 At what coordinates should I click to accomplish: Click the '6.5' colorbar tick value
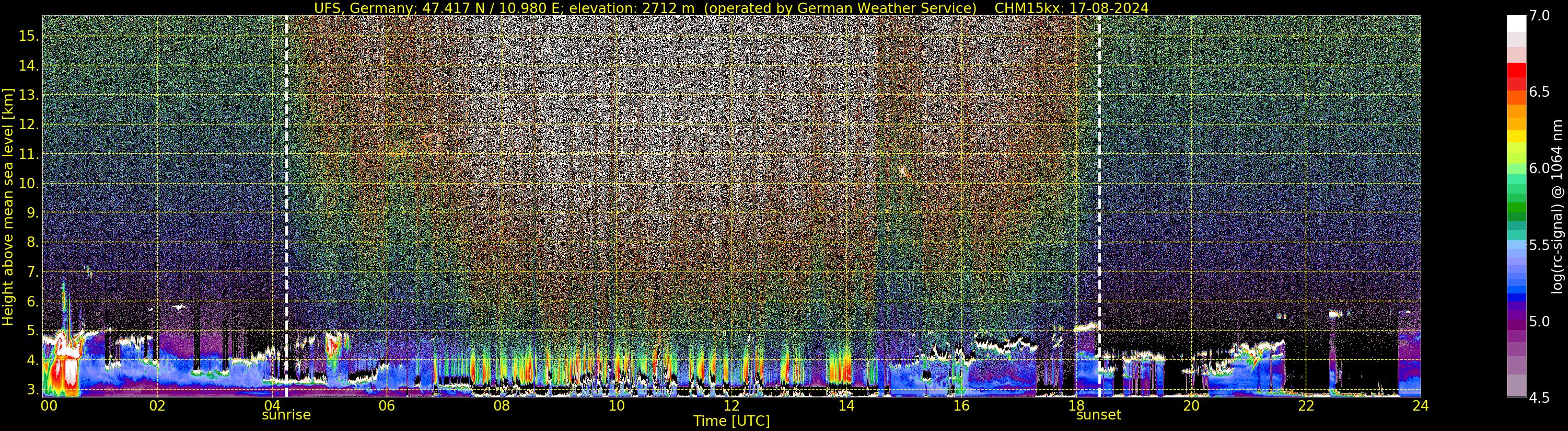(x=1539, y=92)
